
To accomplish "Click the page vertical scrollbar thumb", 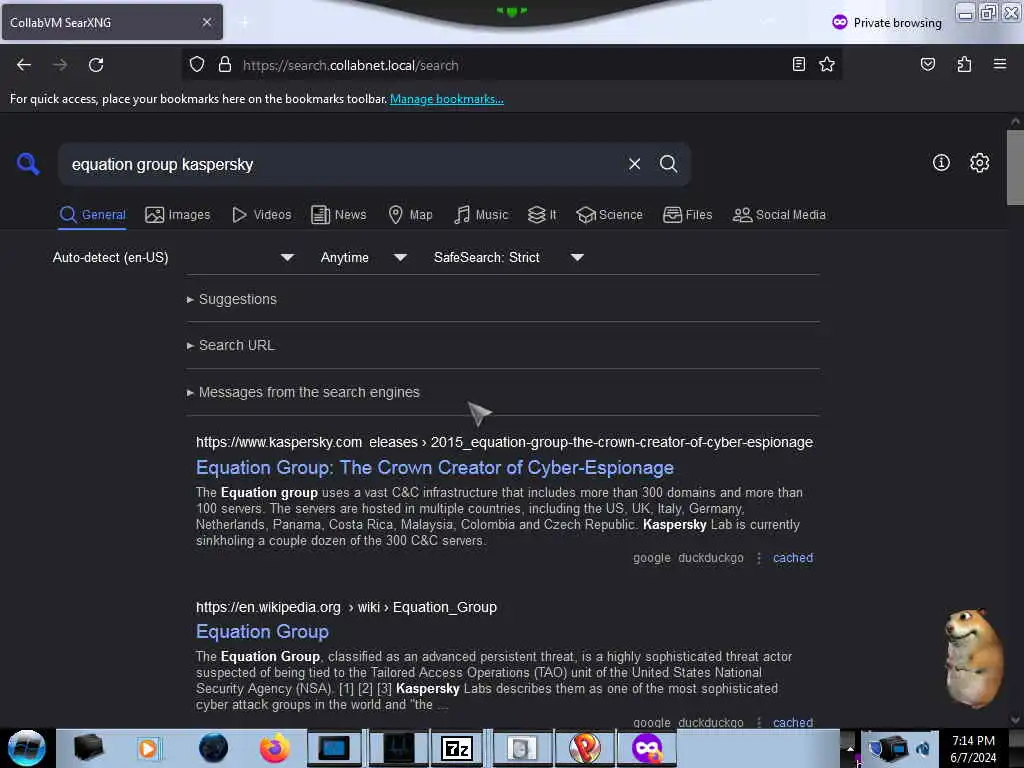I will pyautogui.click(x=1015, y=168).
